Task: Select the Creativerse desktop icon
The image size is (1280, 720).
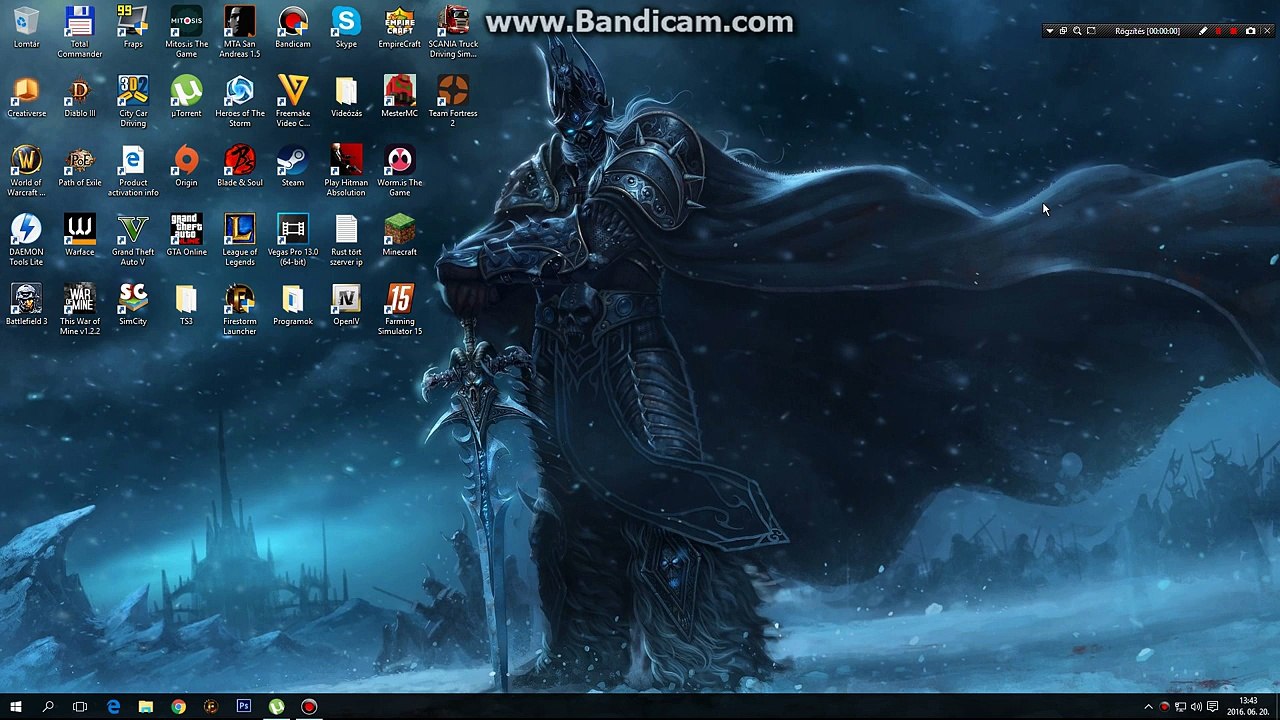Action: [x=26, y=97]
